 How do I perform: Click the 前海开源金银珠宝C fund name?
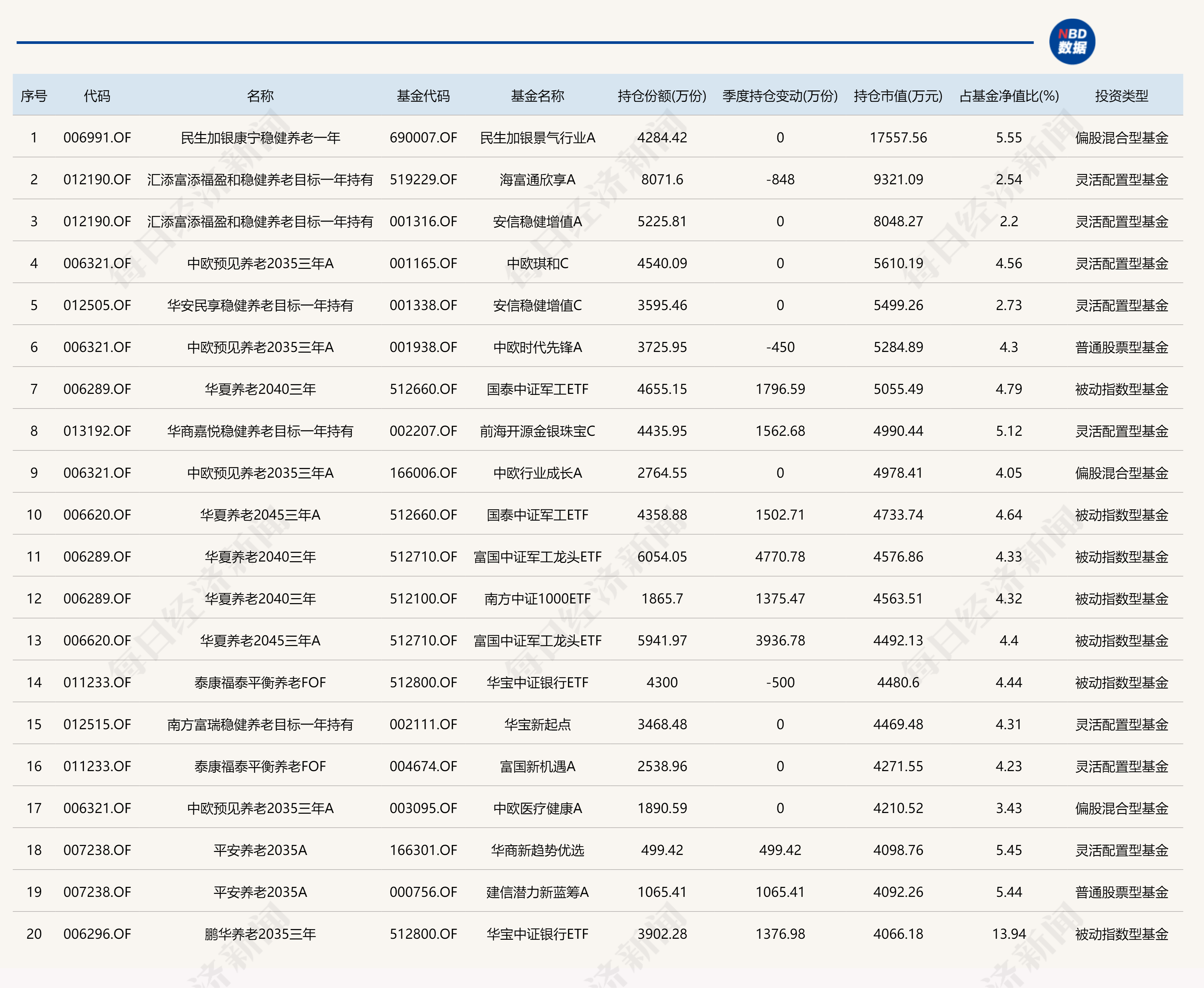(537, 431)
